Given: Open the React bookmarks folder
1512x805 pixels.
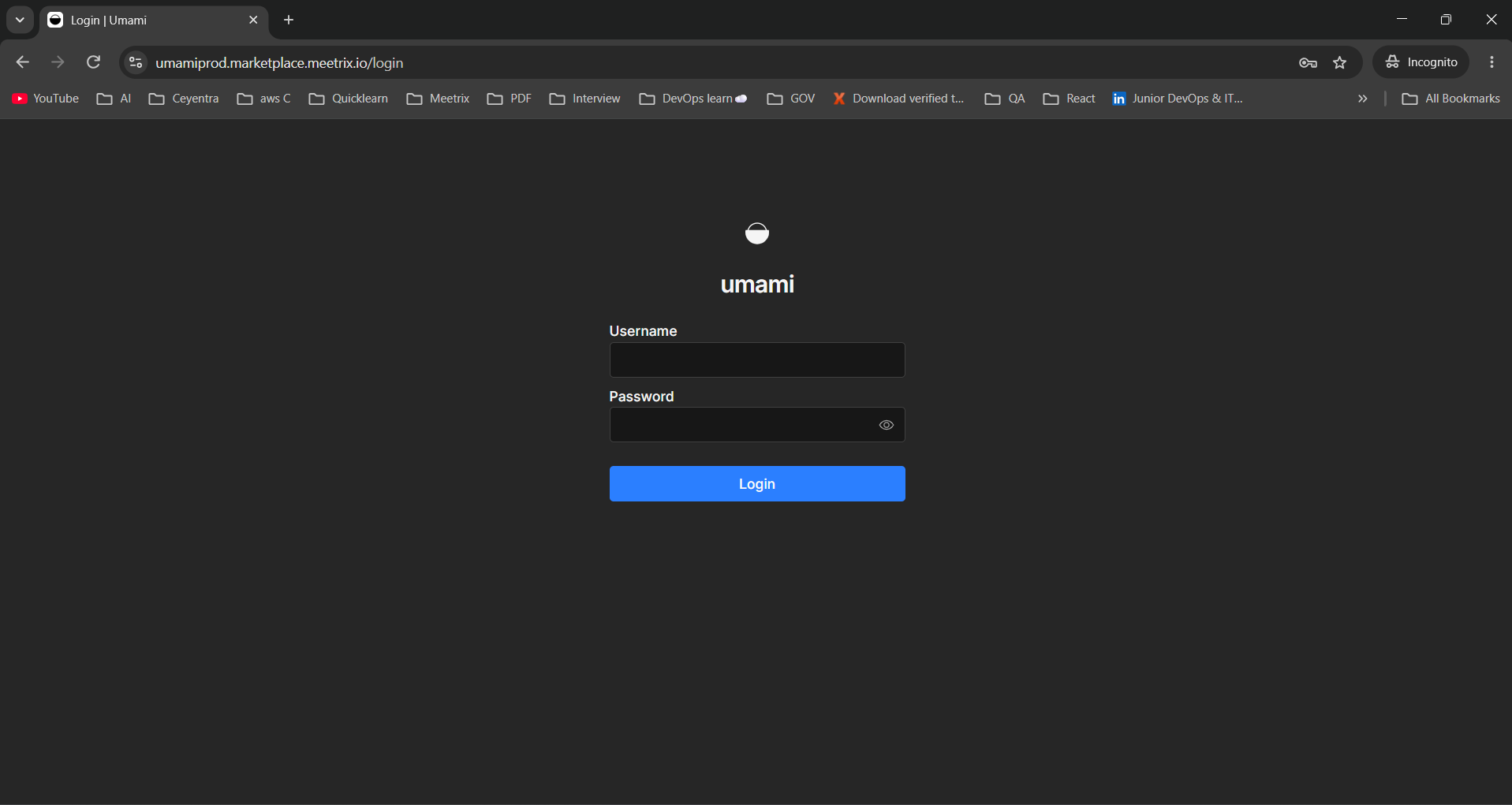Looking at the screenshot, I should 1070,99.
